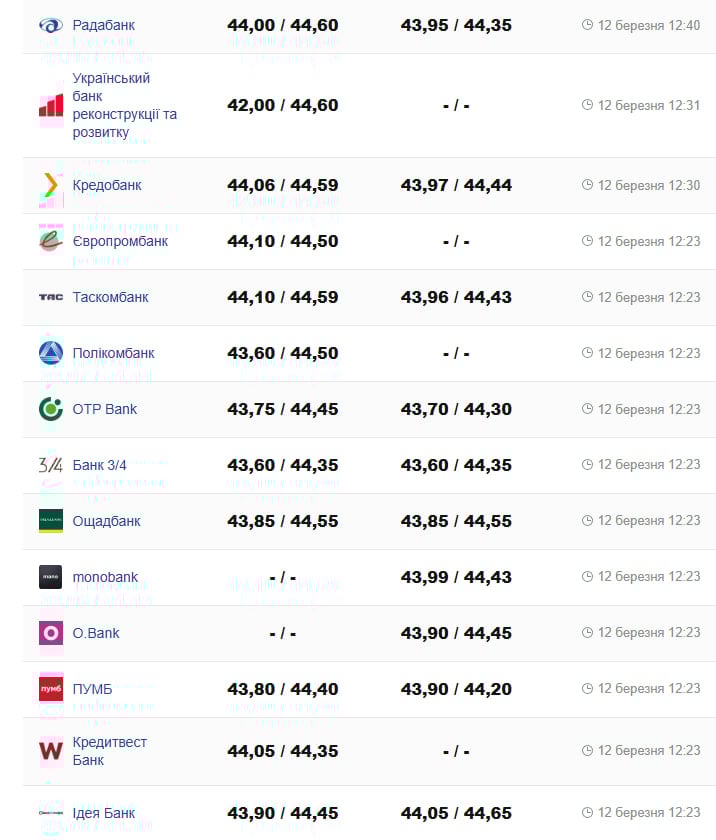Open the Радабанк bank link
The width and height of the screenshot is (716, 840).
[x=103, y=25]
